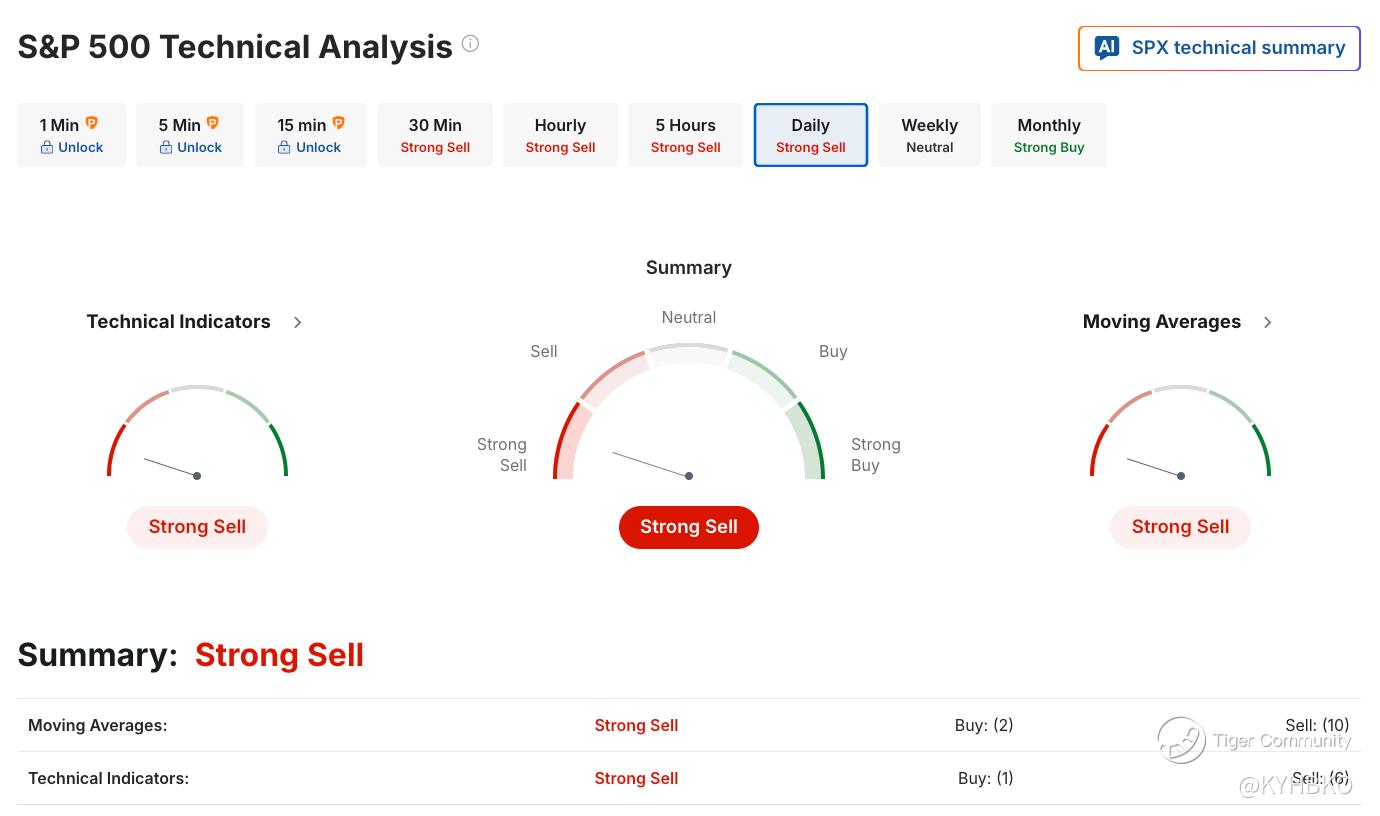Screen dimensions: 1380x816
Task: Click Unlock link under 5 Min
Action: (x=199, y=148)
